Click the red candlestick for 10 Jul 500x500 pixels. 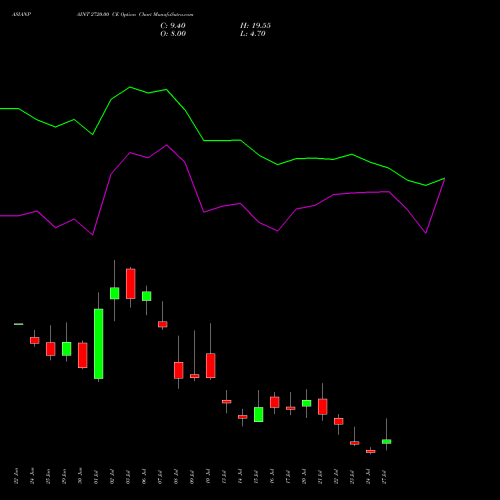pos(211,366)
